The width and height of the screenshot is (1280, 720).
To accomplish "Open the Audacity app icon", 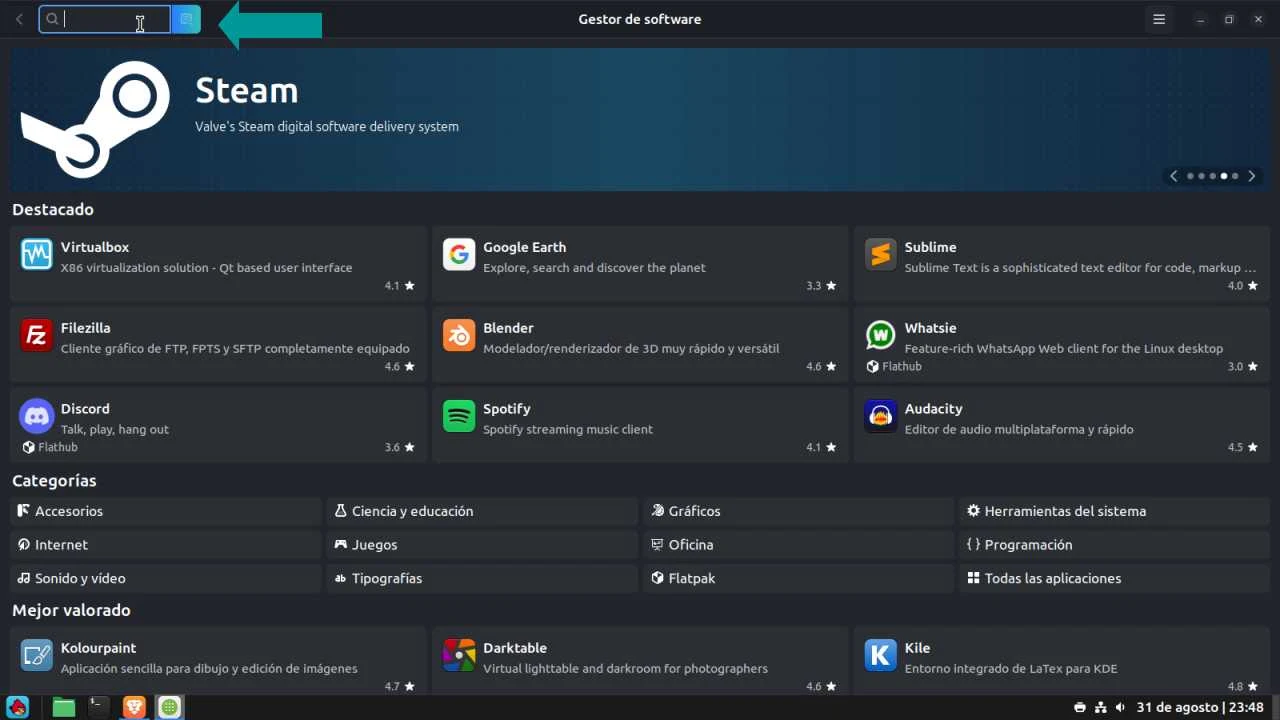I will [x=881, y=416].
